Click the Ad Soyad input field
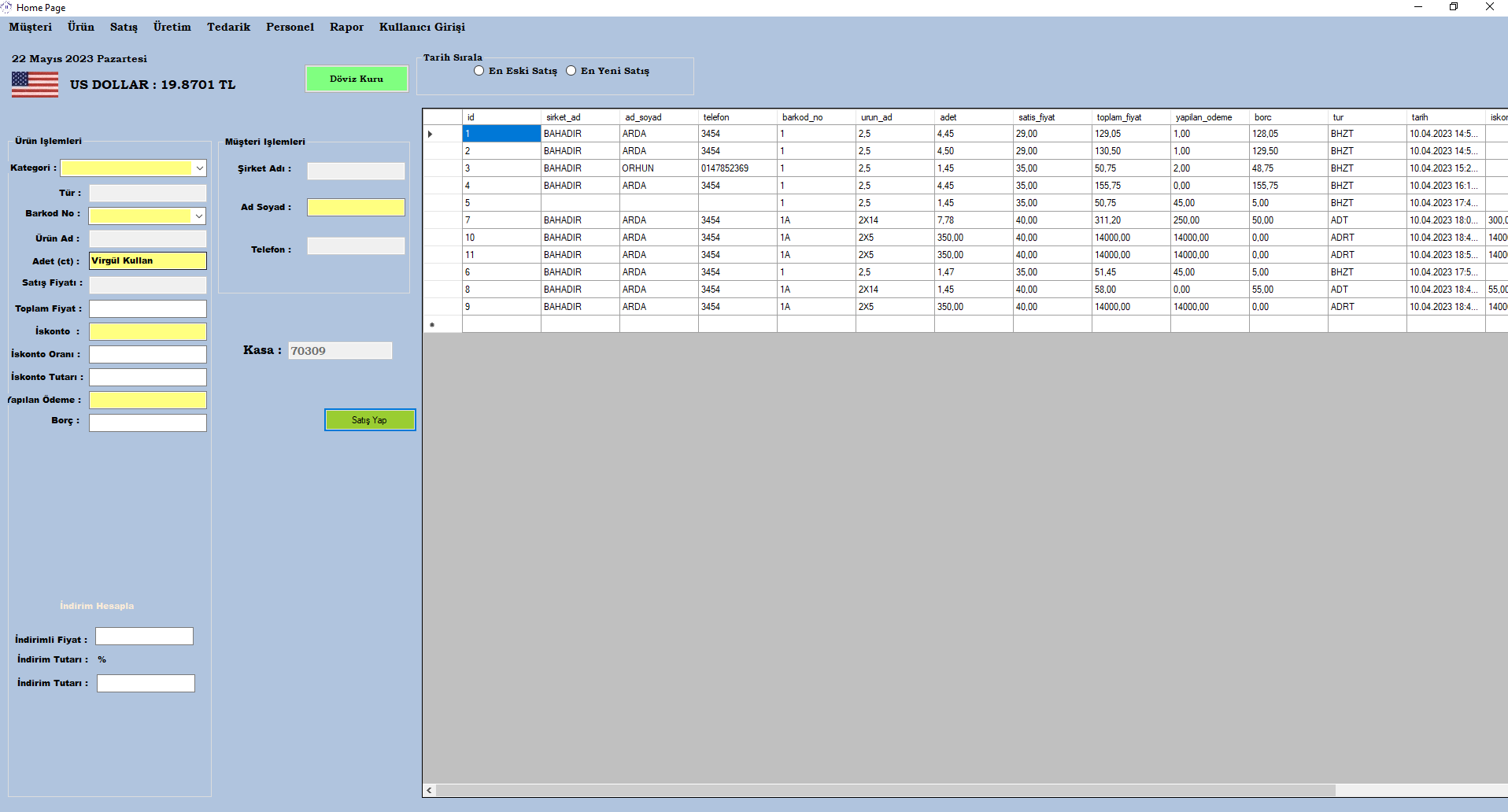Image resolution: width=1508 pixels, height=812 pixels. tap(356, 207)
